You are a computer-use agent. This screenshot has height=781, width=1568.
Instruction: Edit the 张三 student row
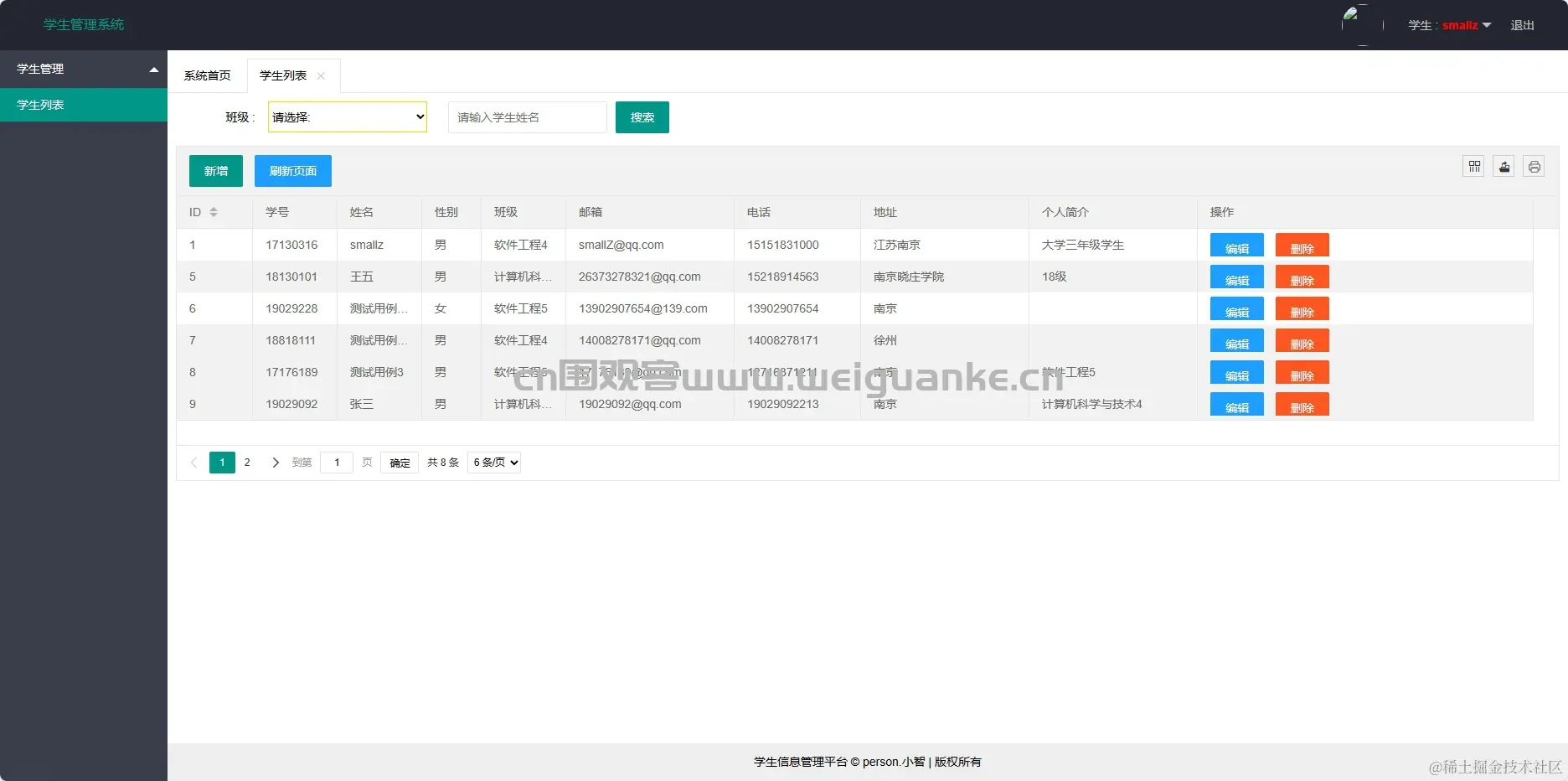[1237, 405]
